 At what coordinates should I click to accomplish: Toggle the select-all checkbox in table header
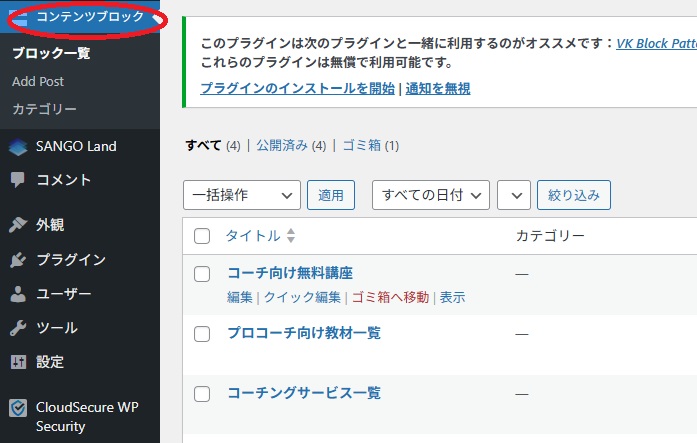coord(202,236)
